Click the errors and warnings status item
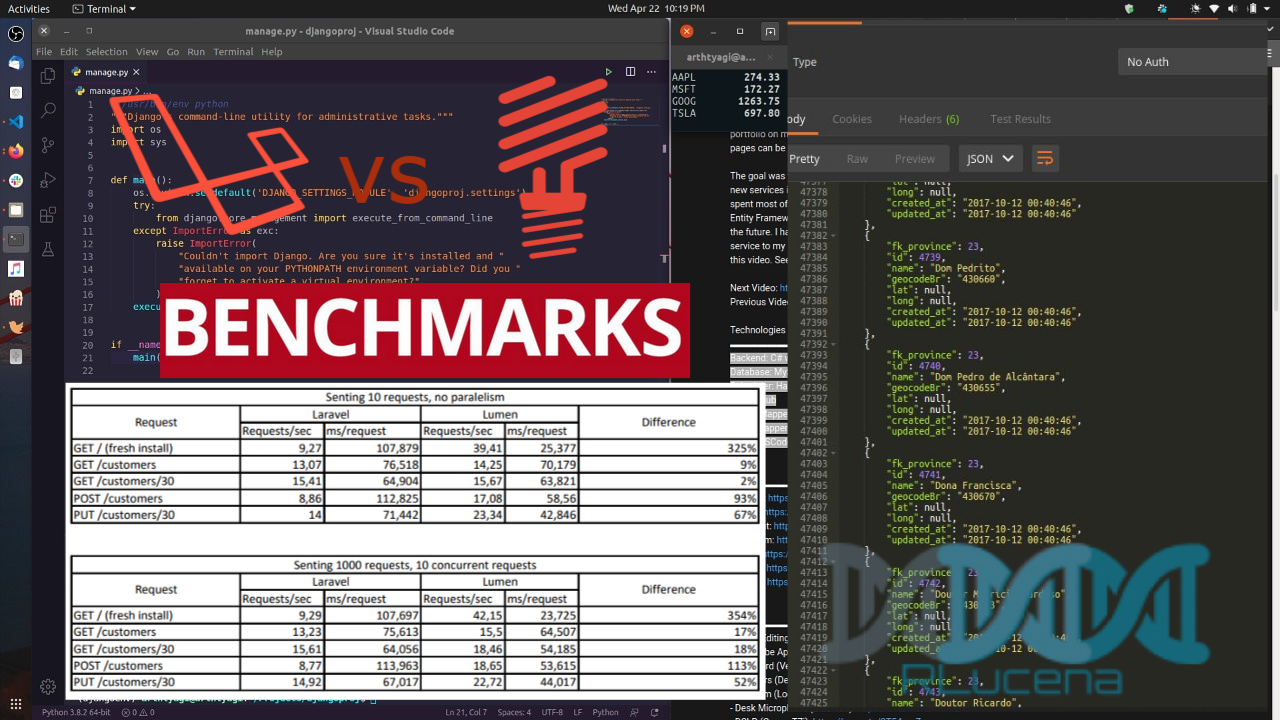 [x=139, y=712]
